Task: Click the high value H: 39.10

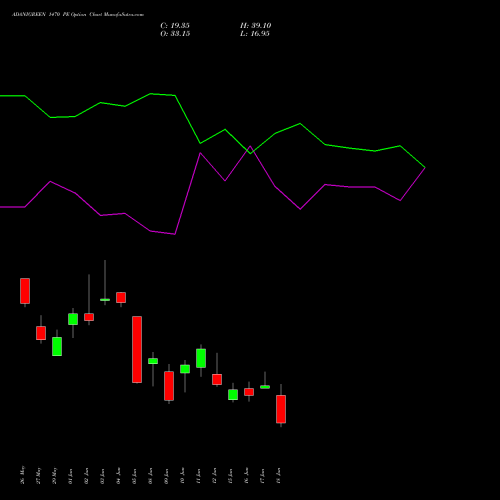Action: (256, 26)
